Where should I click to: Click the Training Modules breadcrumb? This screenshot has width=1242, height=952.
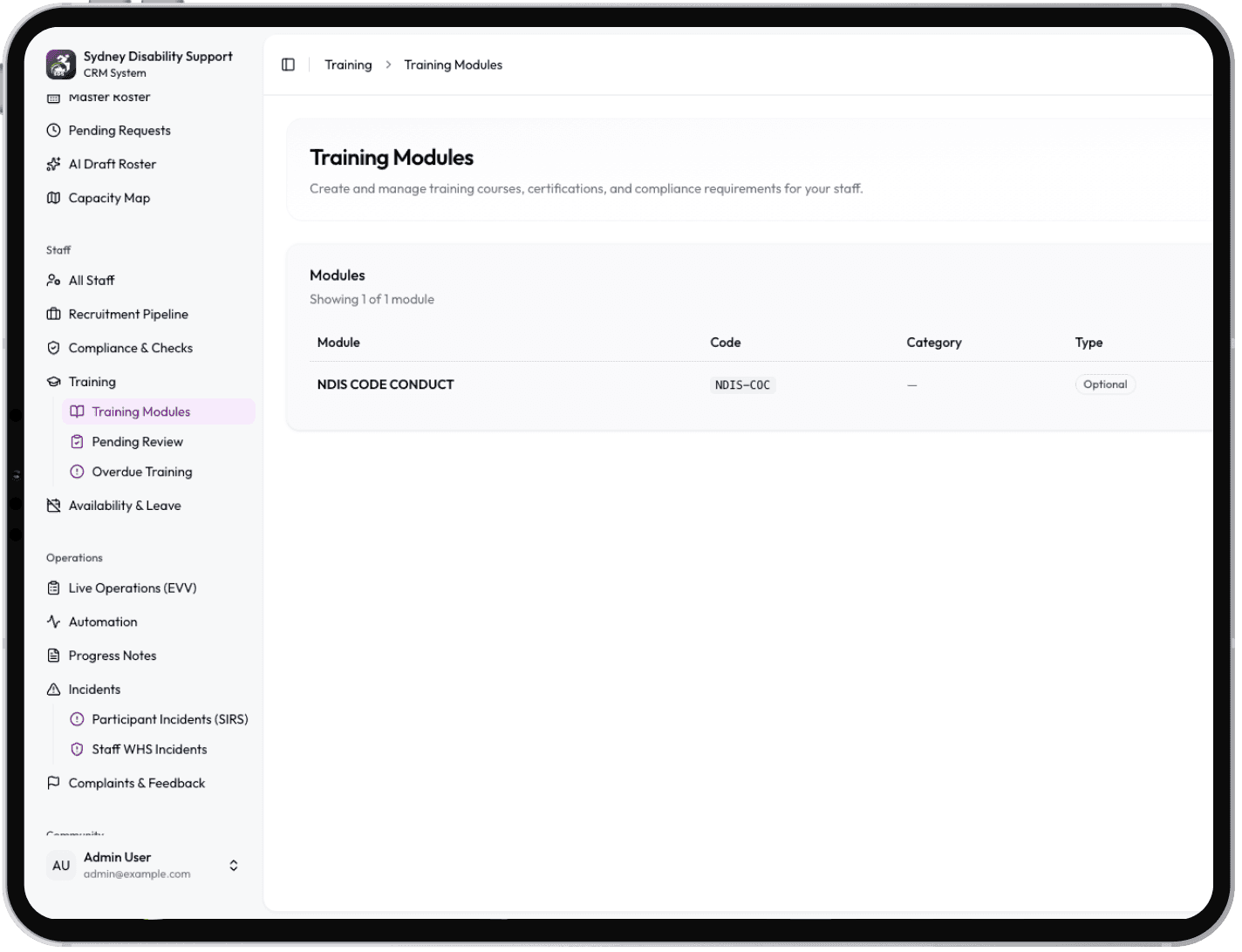(454, 65)
